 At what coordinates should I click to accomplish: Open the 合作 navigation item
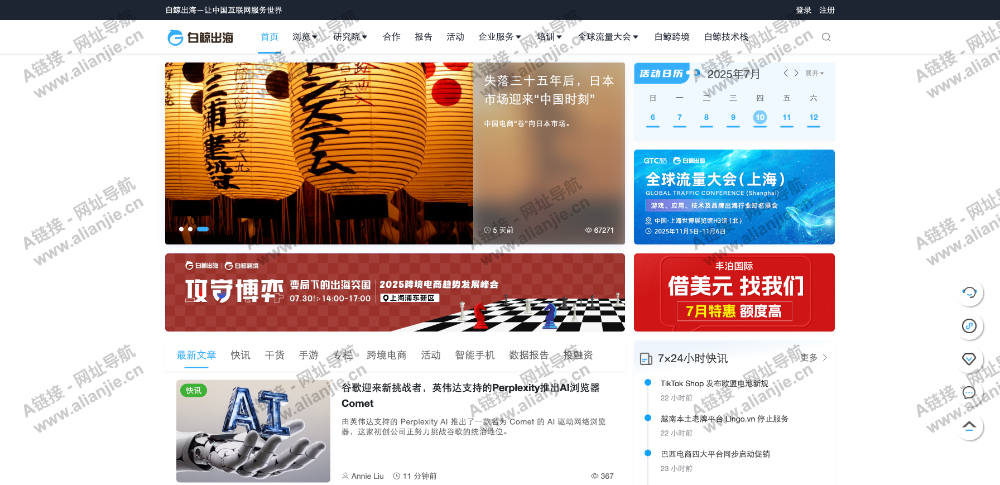click(392, 37)
